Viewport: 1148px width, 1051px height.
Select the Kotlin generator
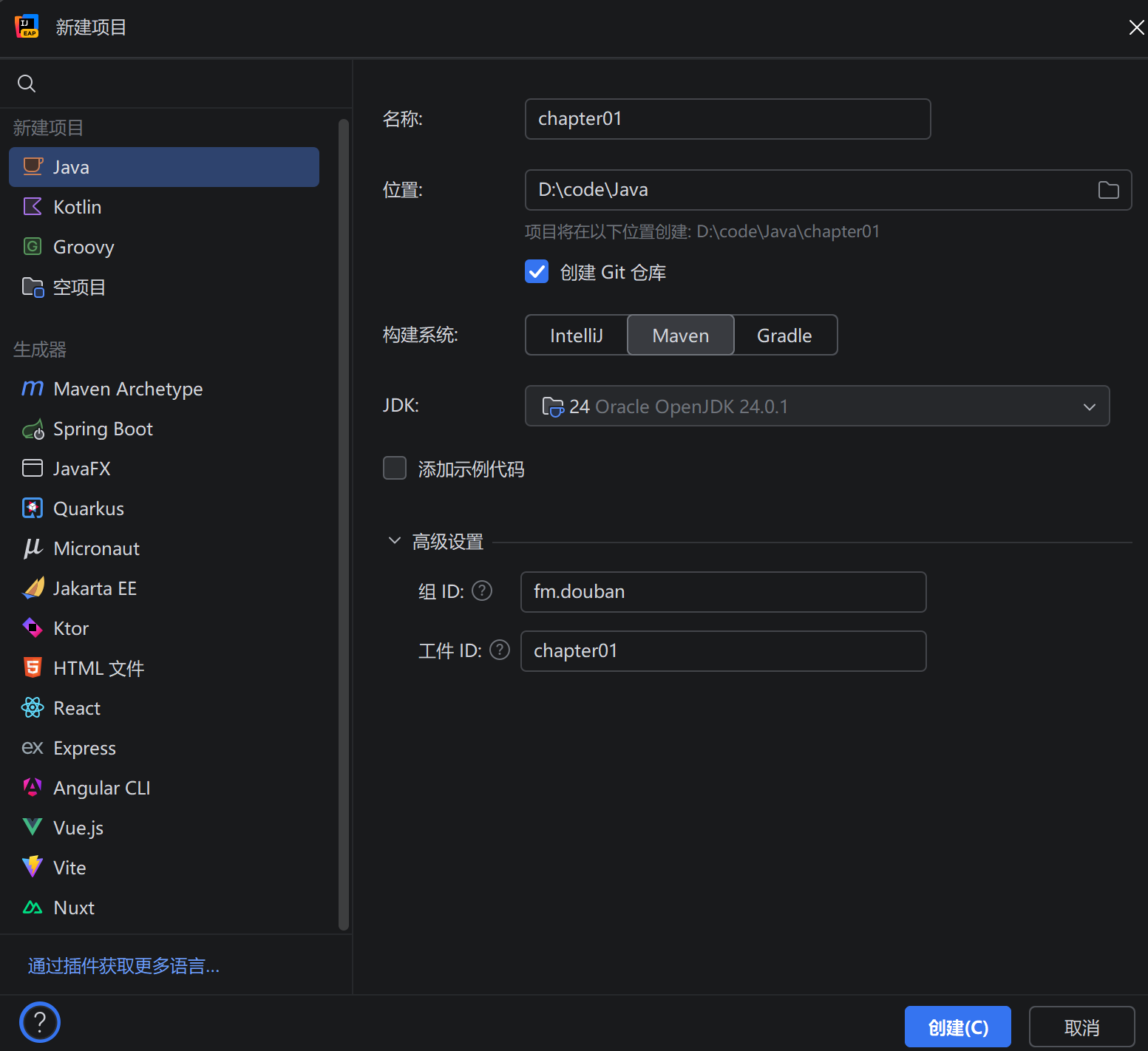(77, 207)
